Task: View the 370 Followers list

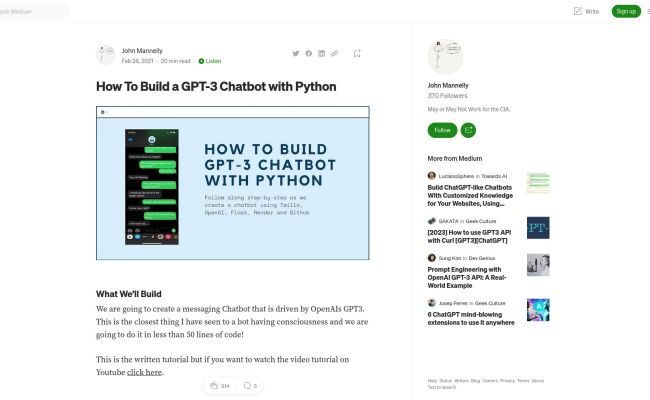Action: tap(447, 96)
